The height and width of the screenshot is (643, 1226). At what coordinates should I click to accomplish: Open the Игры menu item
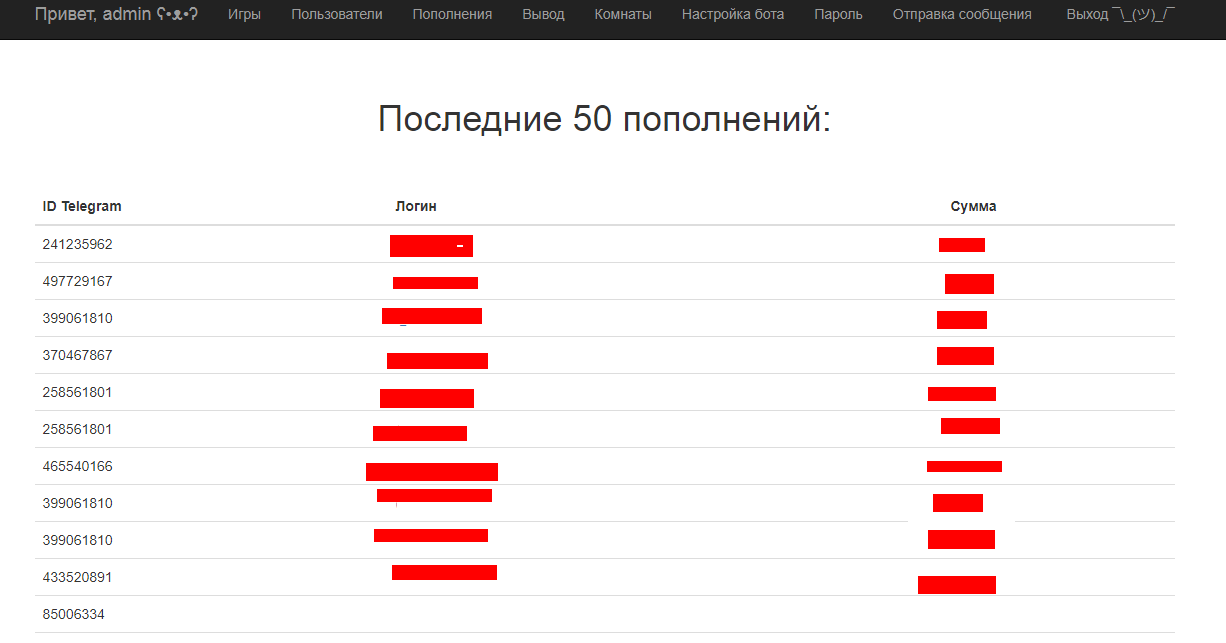pos(244,14)
